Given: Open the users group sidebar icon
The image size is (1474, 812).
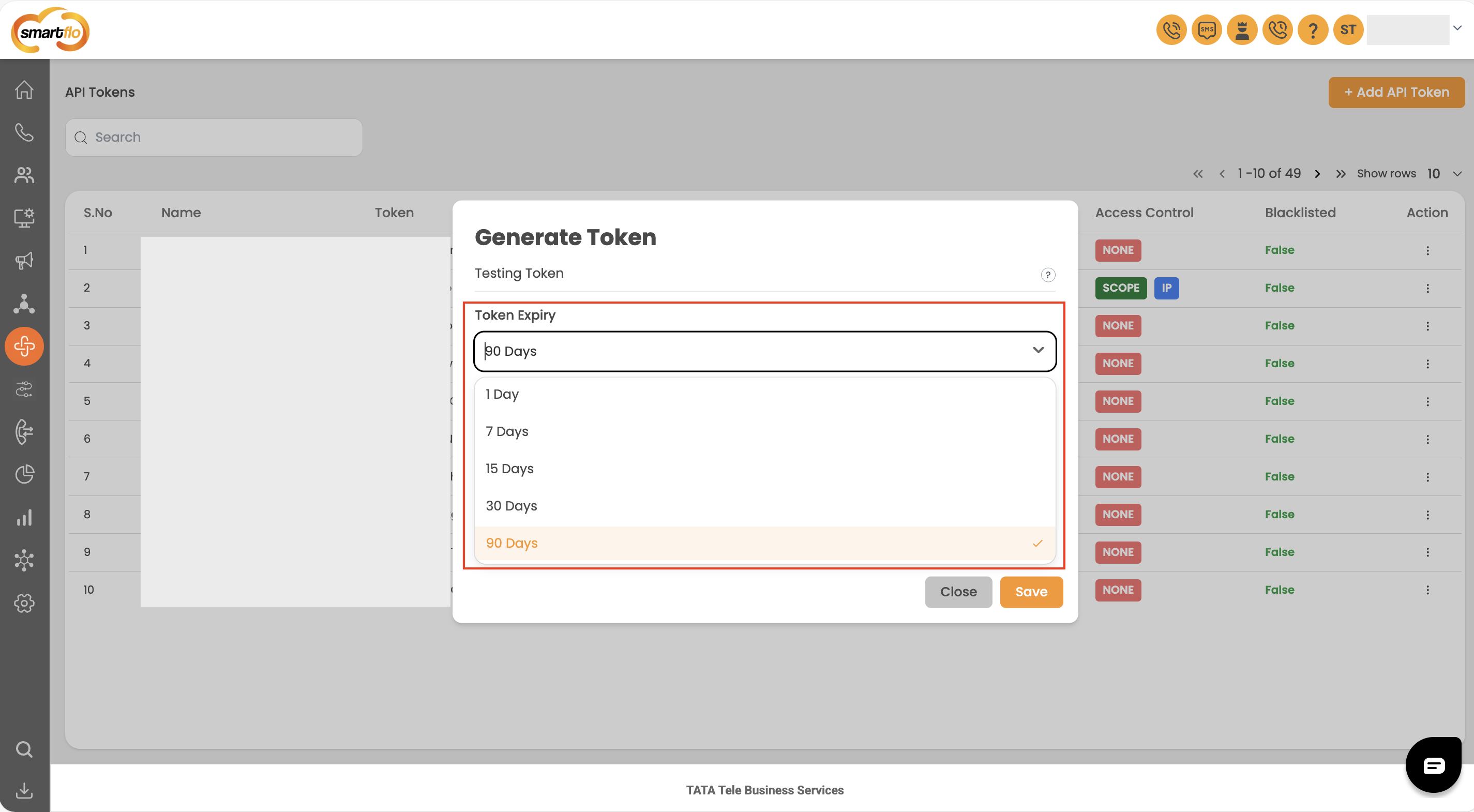Looking at the screenshot, I should coord(24,174).
